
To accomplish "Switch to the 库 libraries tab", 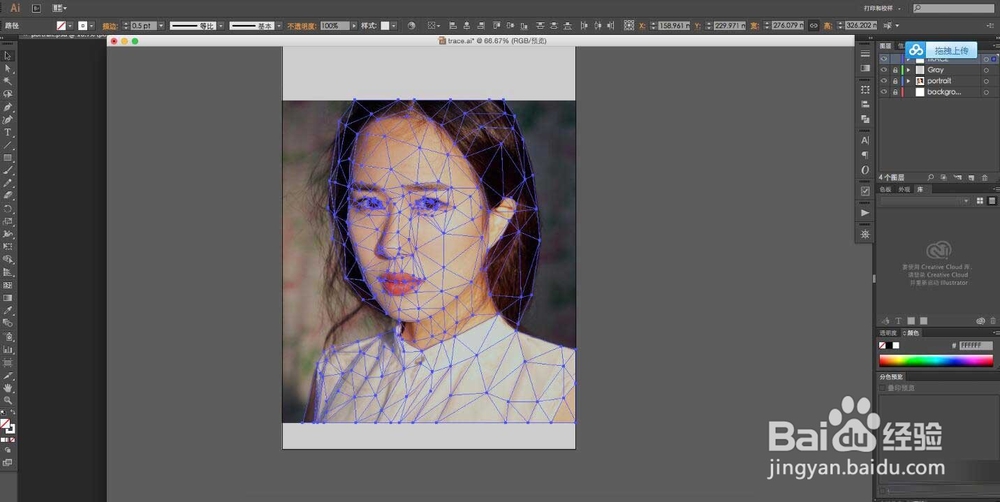I will pyautogui.click(x=920, y=189).
